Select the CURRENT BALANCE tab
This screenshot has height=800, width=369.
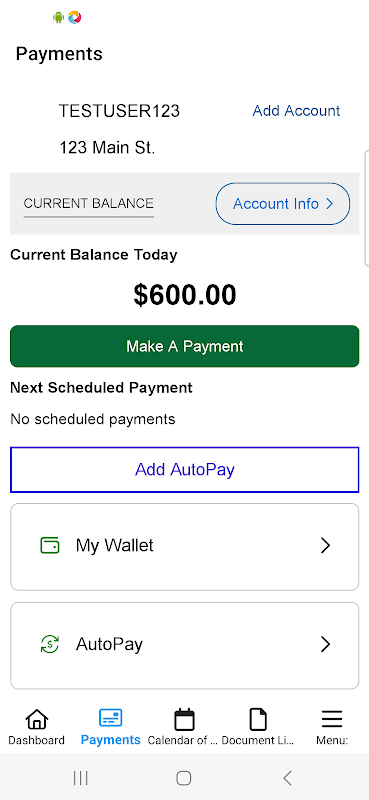[88, 204]
